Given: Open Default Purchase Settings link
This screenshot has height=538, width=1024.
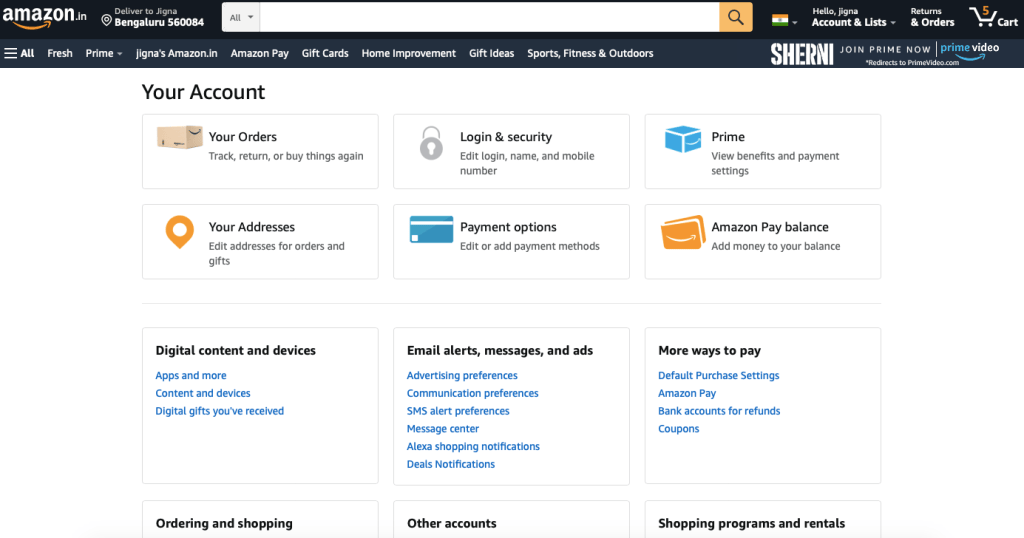Looking at the screenshot, I should tap(718, 375).
